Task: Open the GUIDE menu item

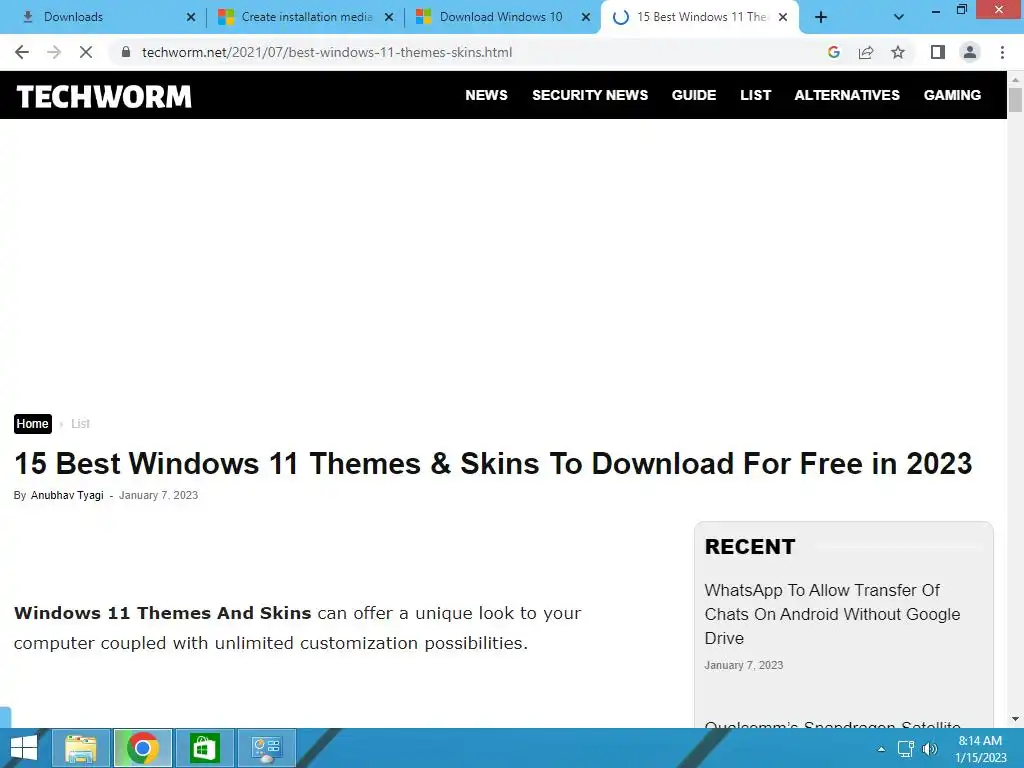Action: tap(694, 95)
